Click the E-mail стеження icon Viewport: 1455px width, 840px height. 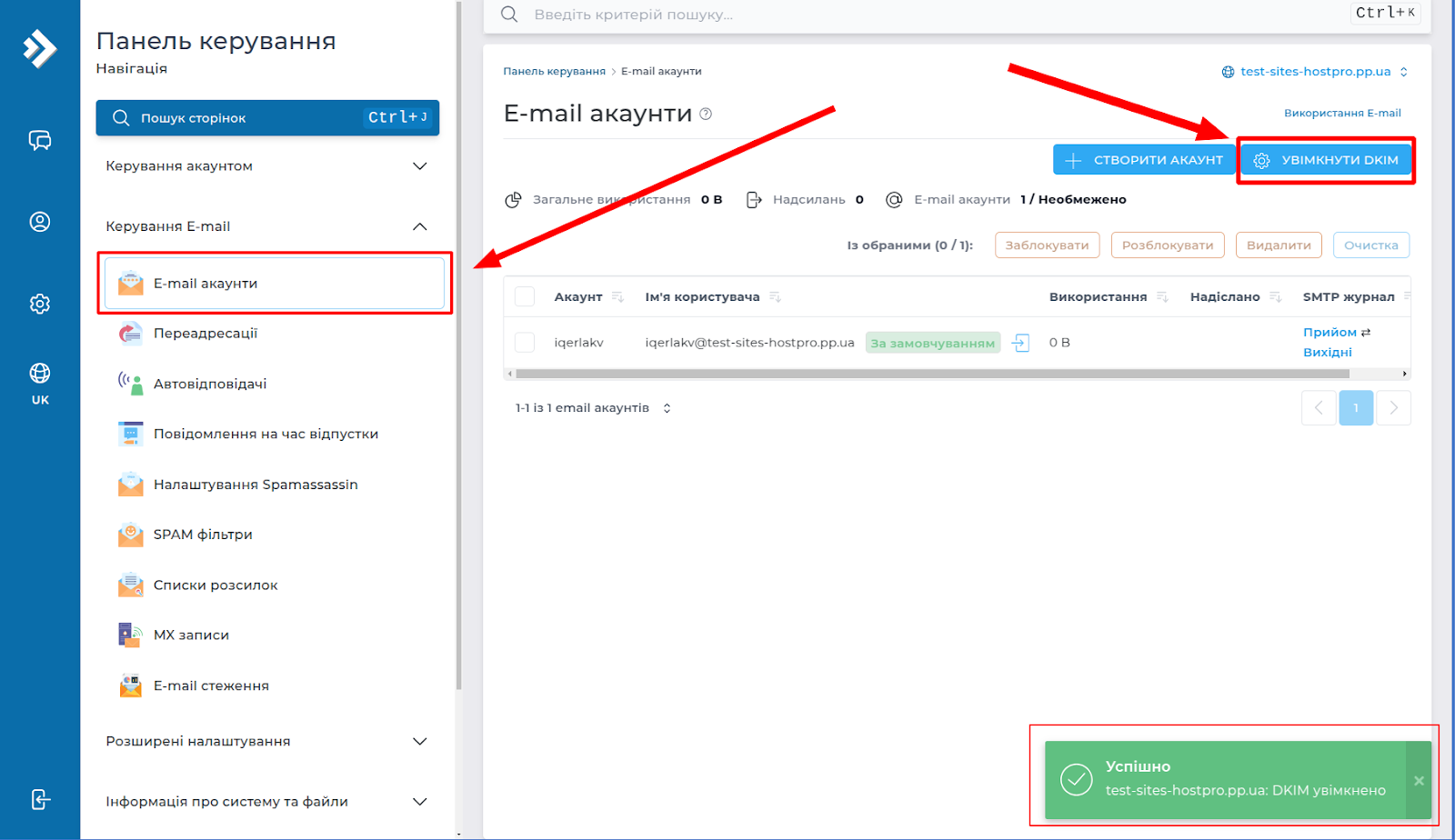(x=131, y=685)
